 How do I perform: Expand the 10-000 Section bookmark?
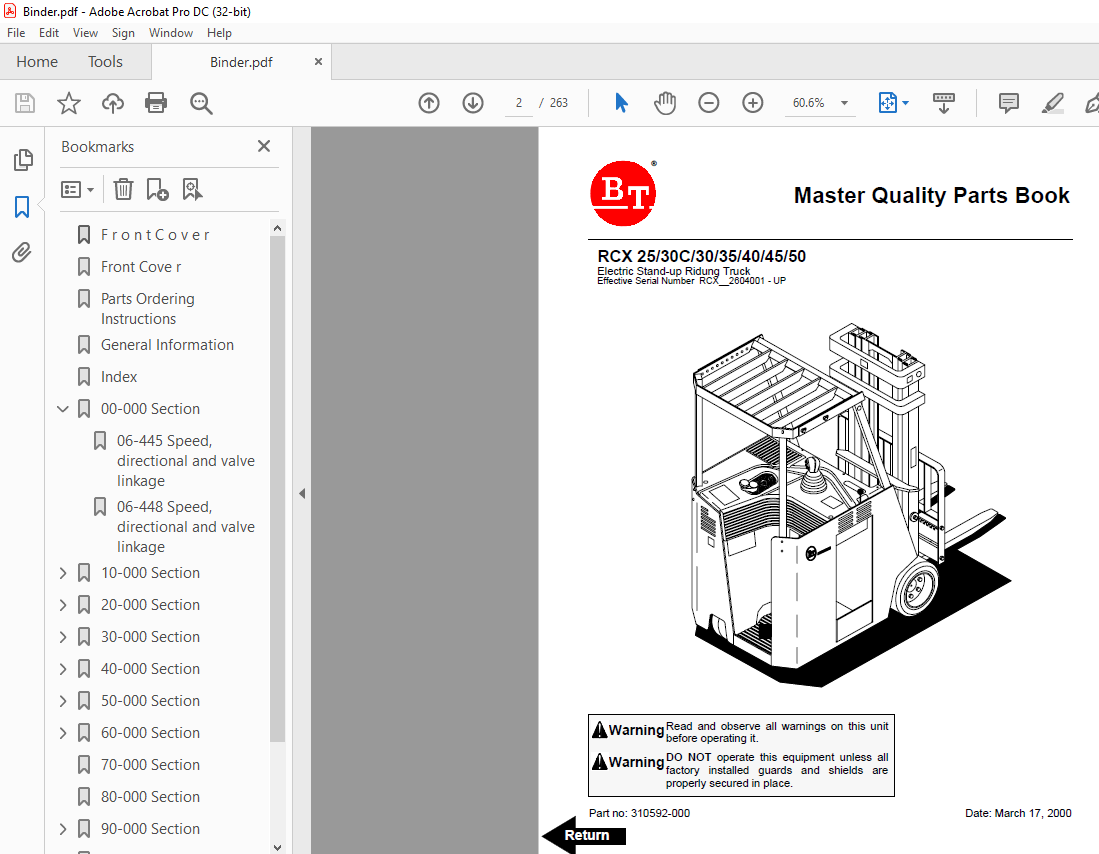click(x=63, y=573)
